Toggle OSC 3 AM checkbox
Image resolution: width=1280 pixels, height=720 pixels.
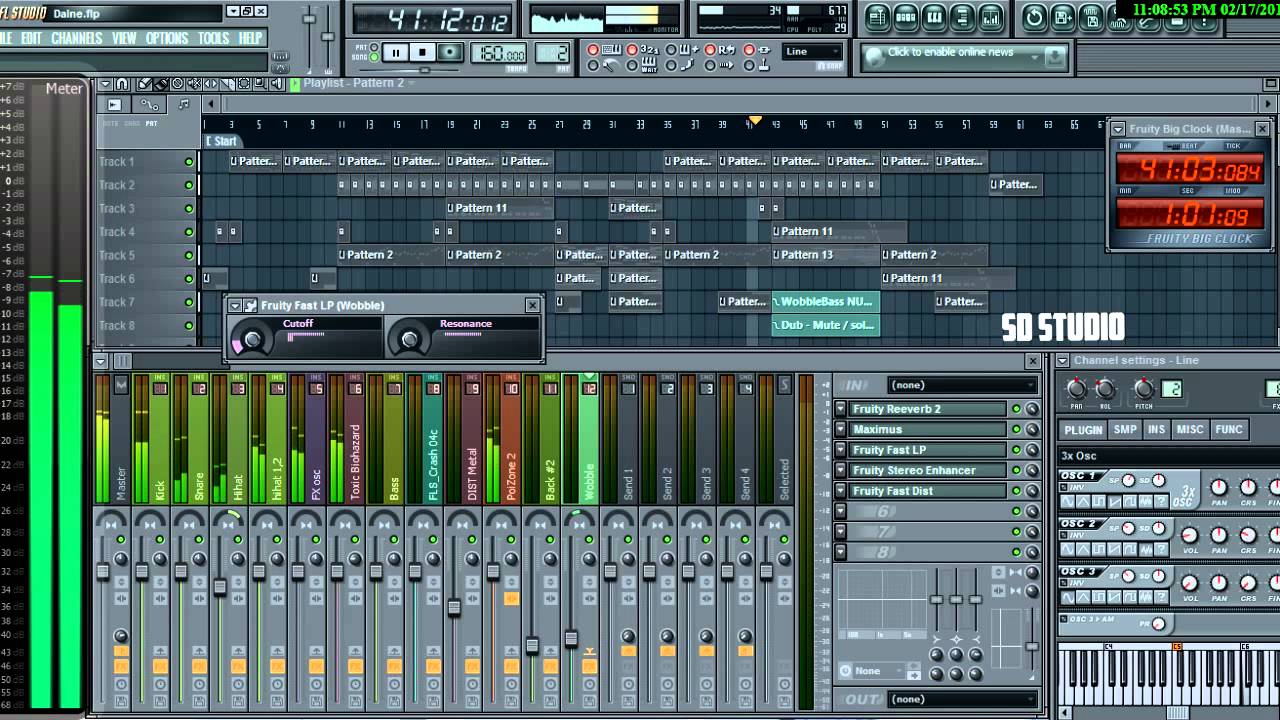[1063, 619]
